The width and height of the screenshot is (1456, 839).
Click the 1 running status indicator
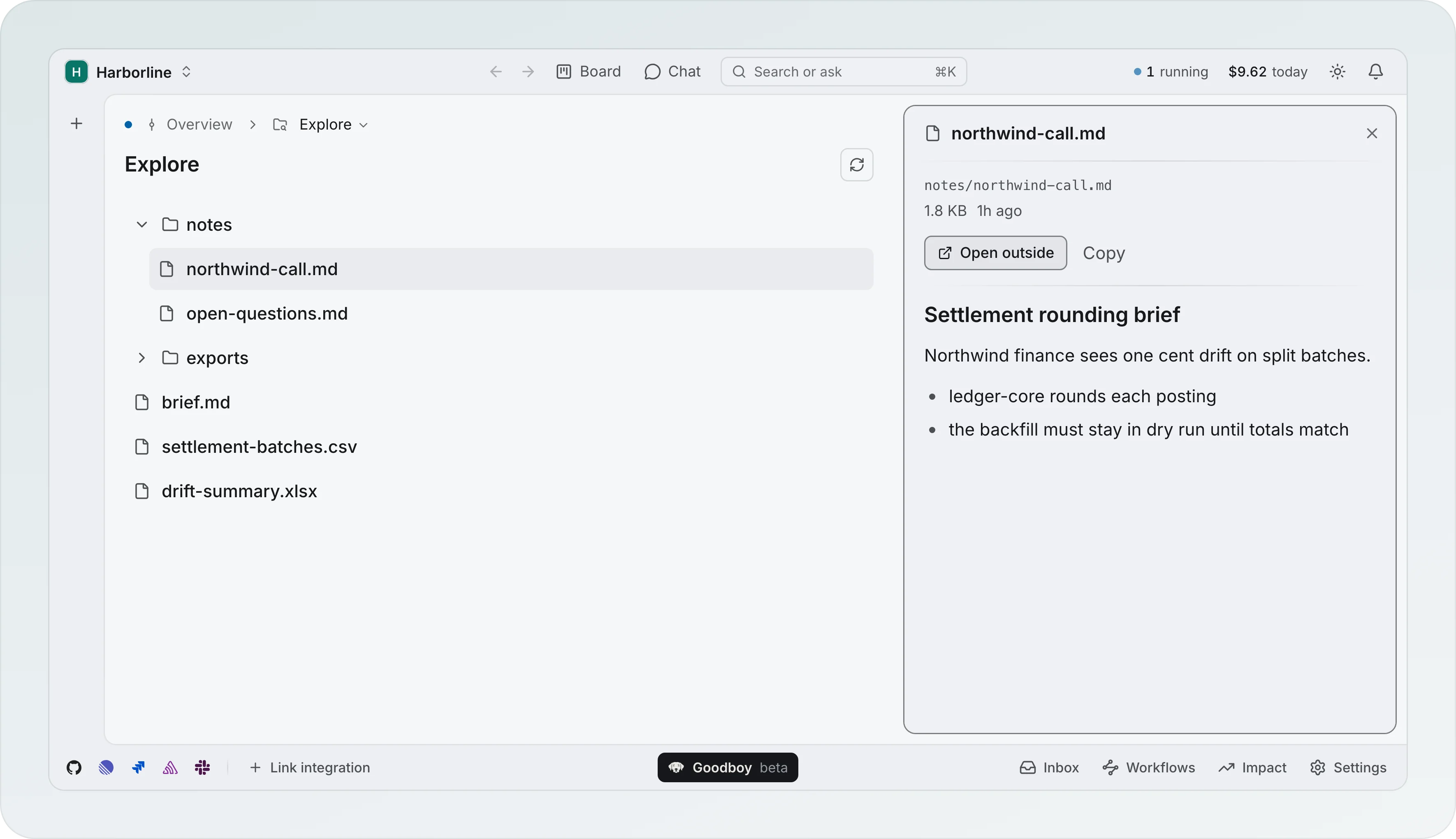pos(1171,72)
